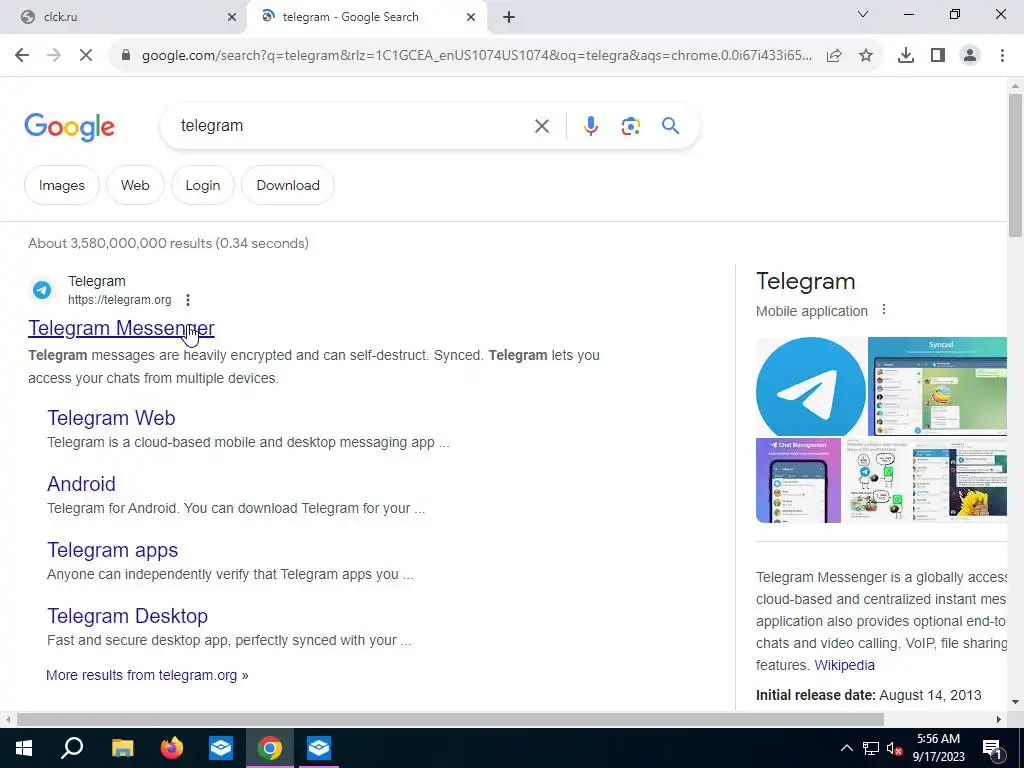
Task: Click https://telegram.org URL text
Action: tap(120, 300)
